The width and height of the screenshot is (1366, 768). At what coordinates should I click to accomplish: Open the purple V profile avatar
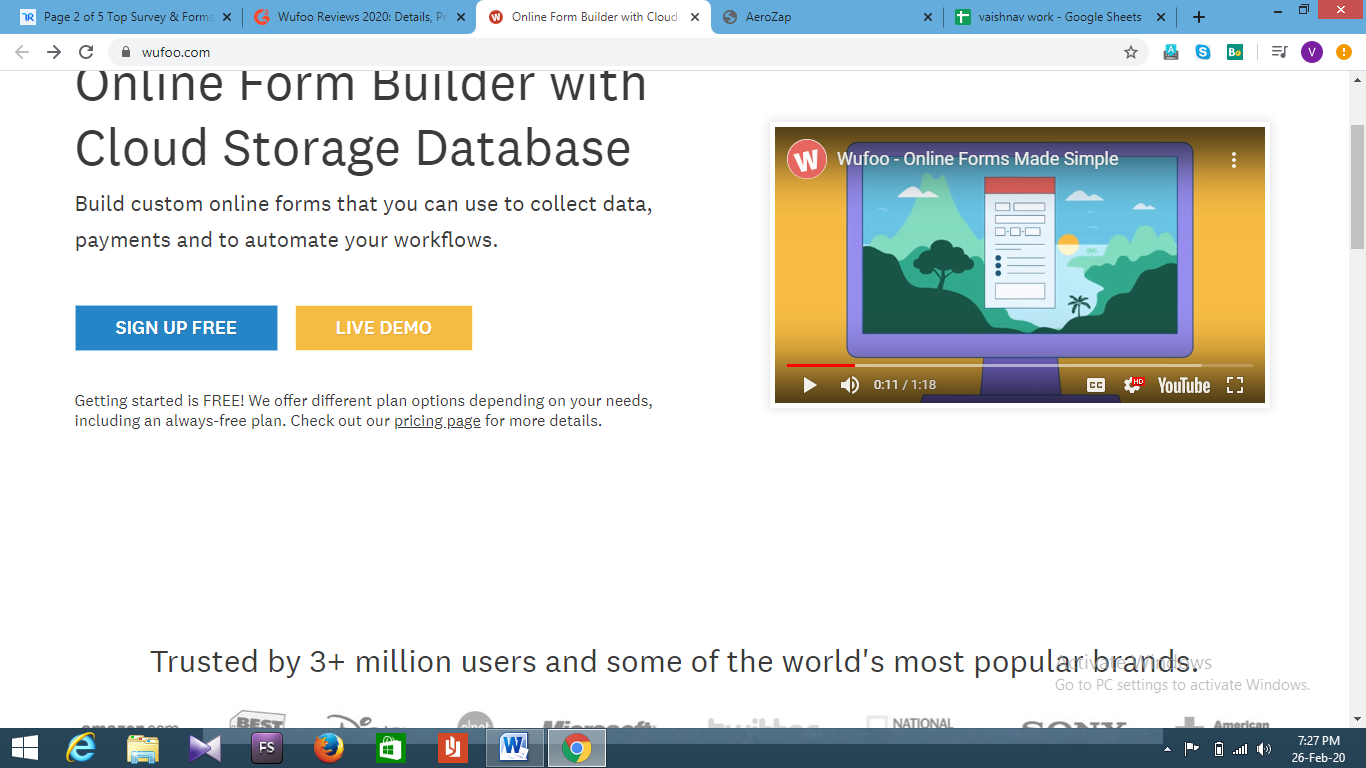(x=1311, y=52)
